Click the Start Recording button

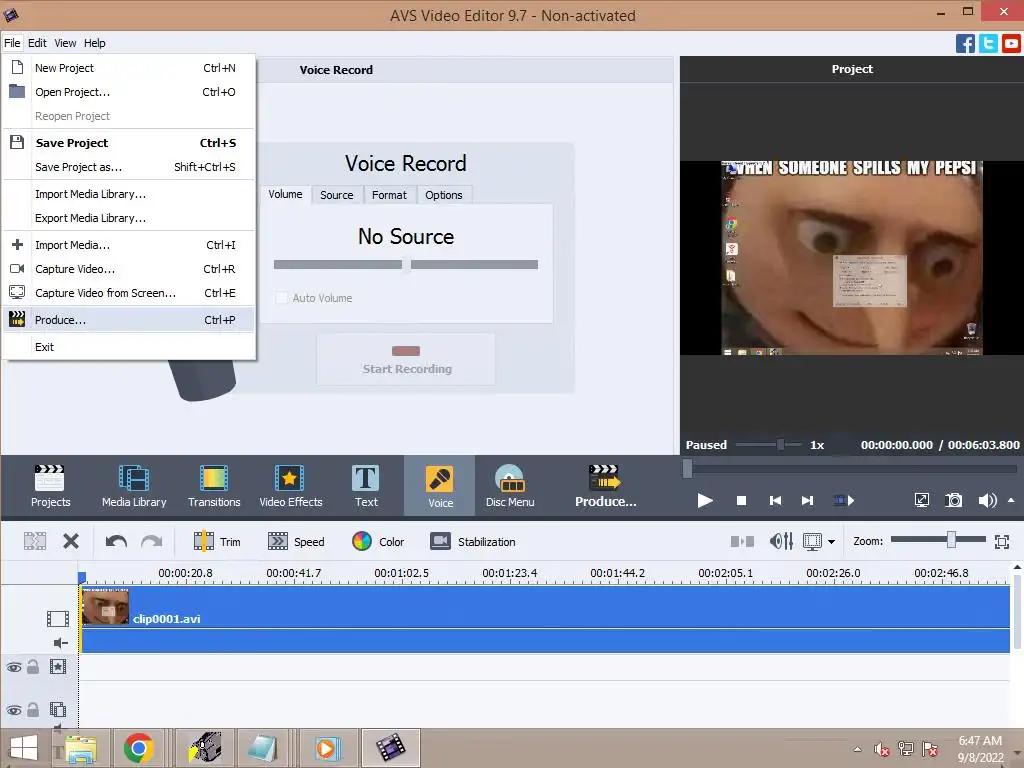(x=406, y=359)
